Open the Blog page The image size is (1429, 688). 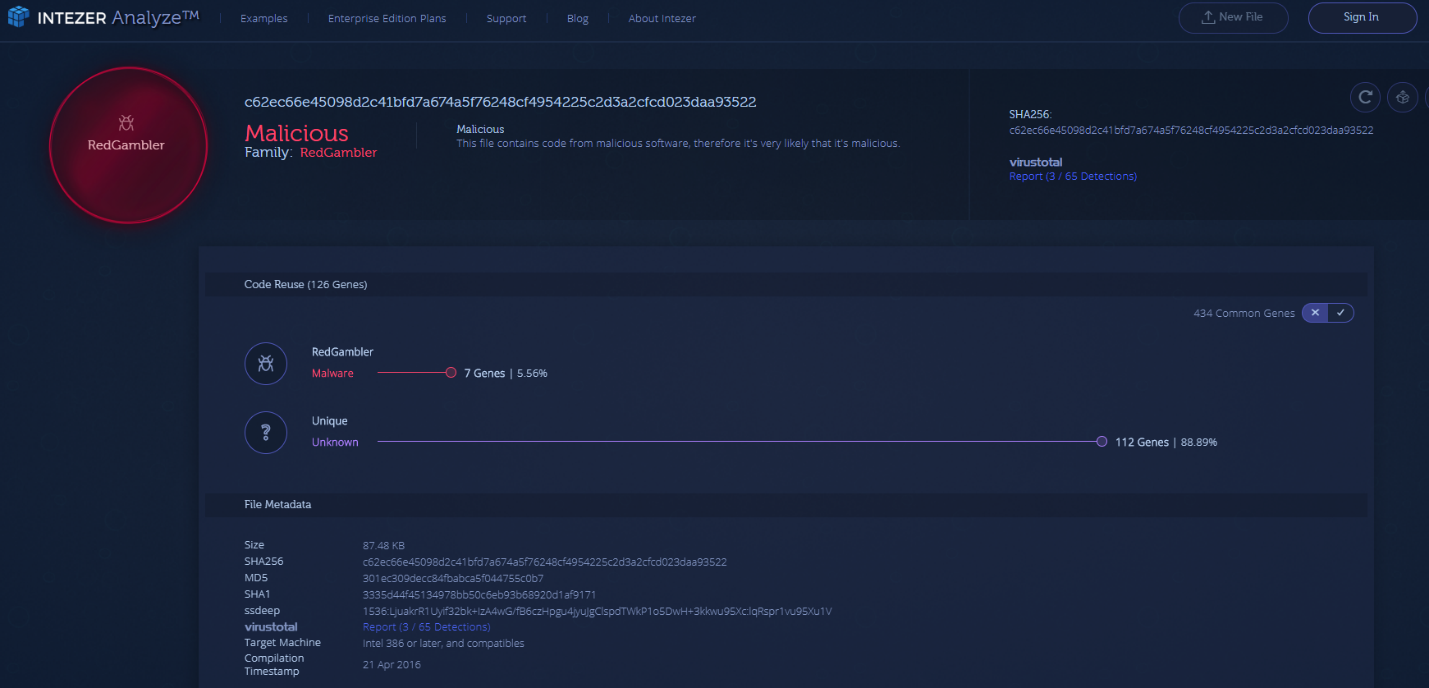pyautogui.click(x=578, y=18)
